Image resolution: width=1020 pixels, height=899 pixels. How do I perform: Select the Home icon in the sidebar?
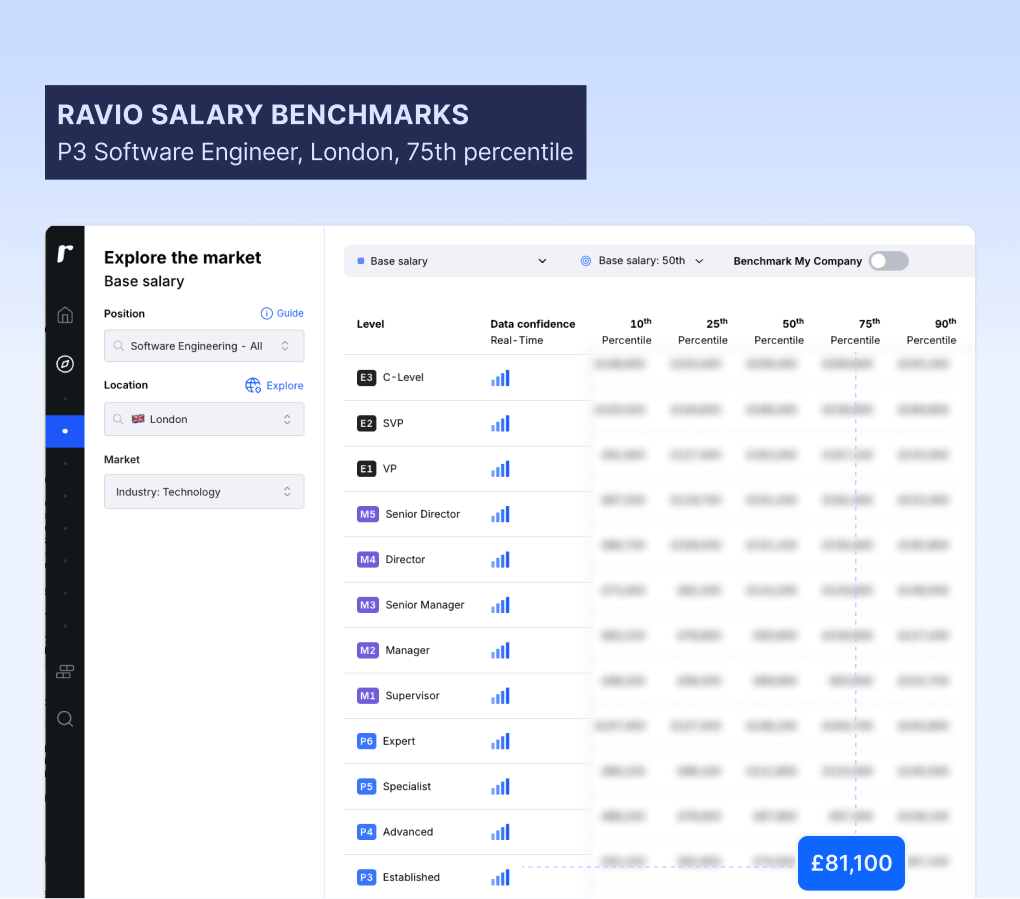pos(64,314)
